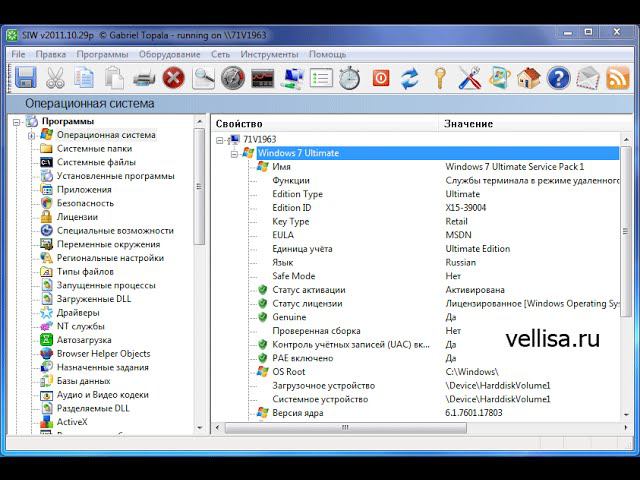Select Загруженные DLL in the tree

pos(94,299)
